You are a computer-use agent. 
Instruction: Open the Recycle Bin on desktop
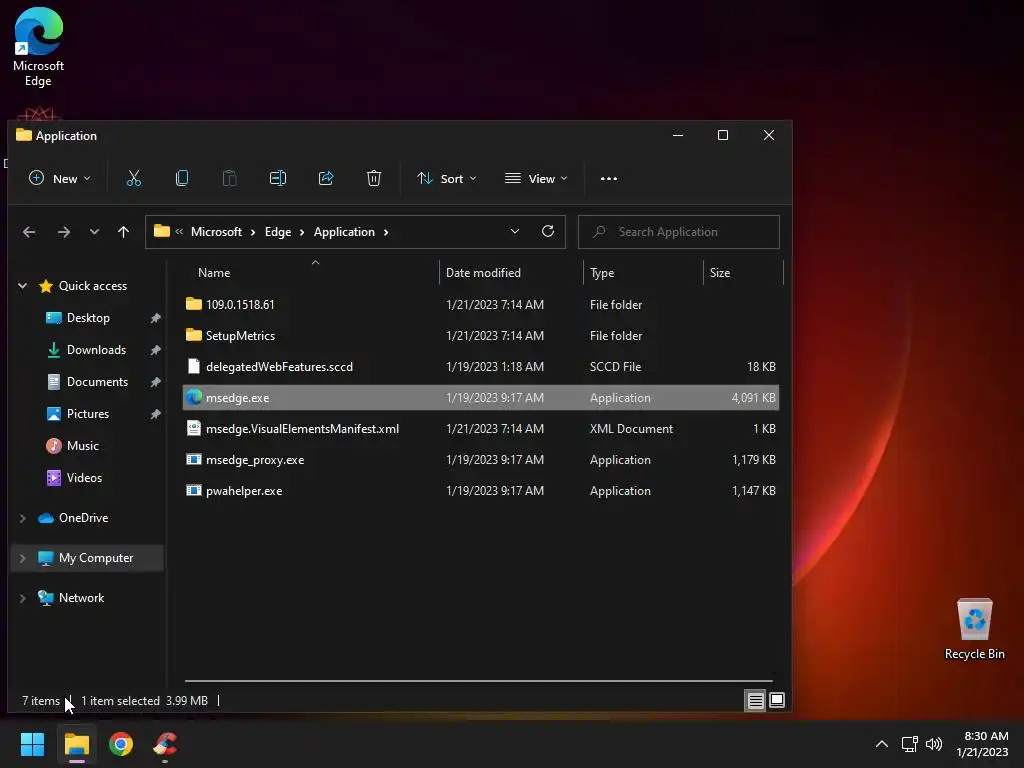974,630
